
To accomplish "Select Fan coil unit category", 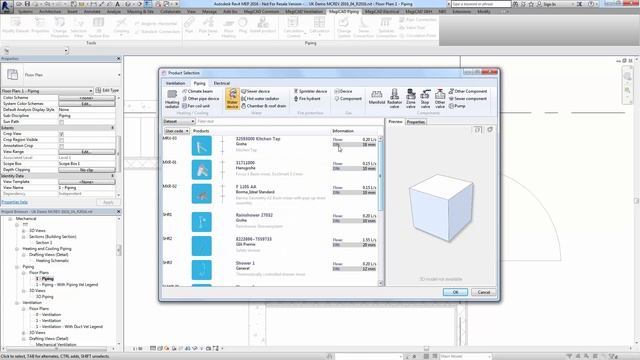I will pos(196,106).
